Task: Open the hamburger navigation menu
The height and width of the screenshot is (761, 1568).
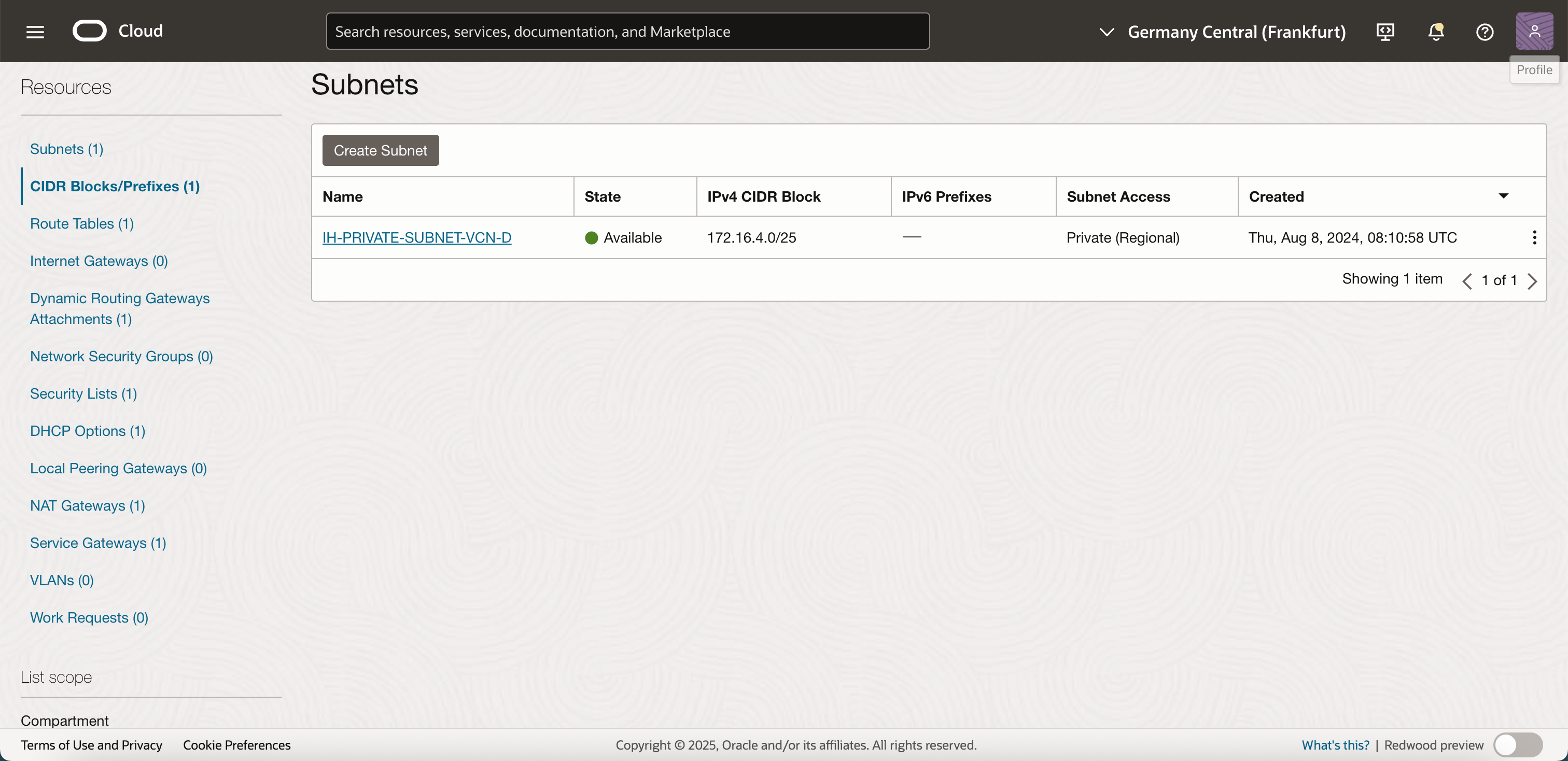Action: (x=35, y=32)
